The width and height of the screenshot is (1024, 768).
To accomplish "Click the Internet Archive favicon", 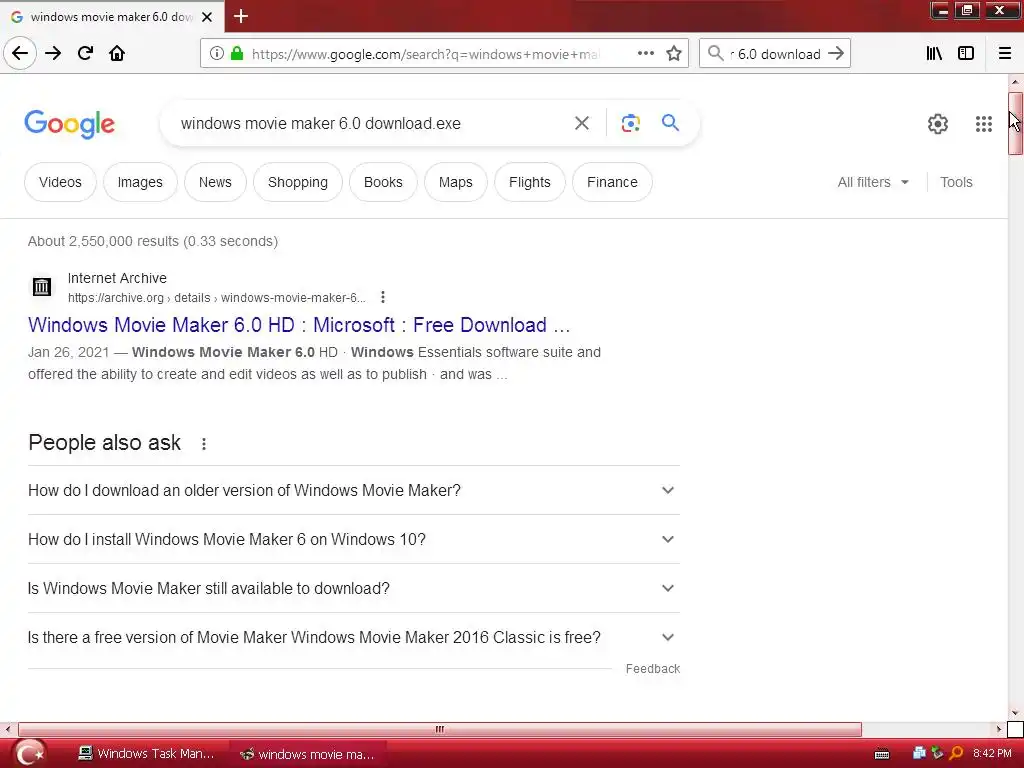I will click(x=42, y=286).
